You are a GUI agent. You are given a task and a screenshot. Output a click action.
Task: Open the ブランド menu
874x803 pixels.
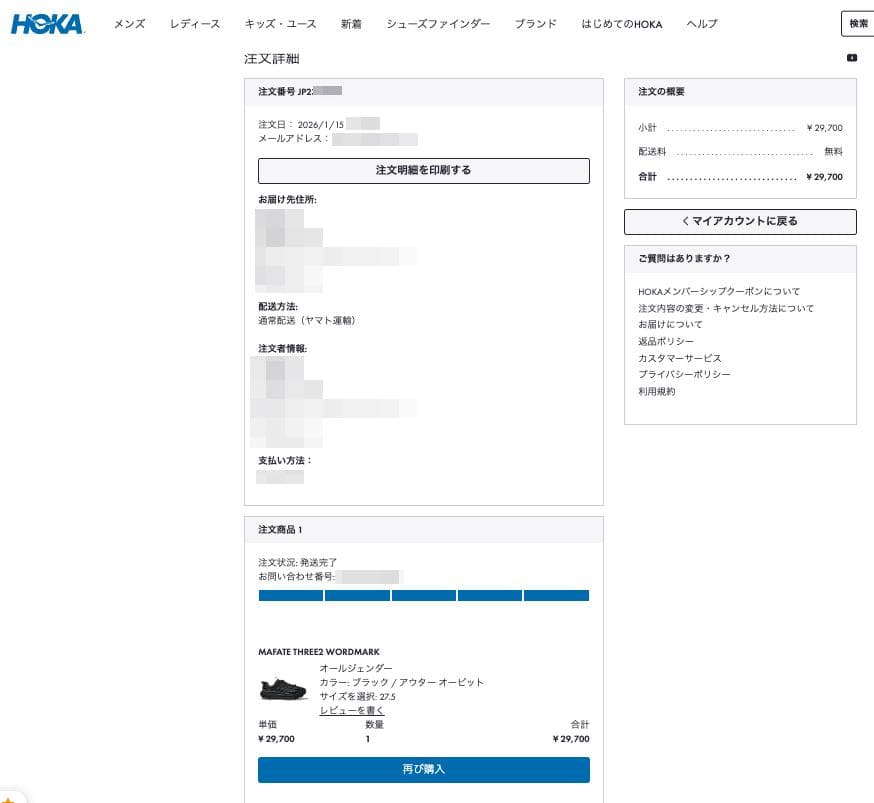coord(536,24)
